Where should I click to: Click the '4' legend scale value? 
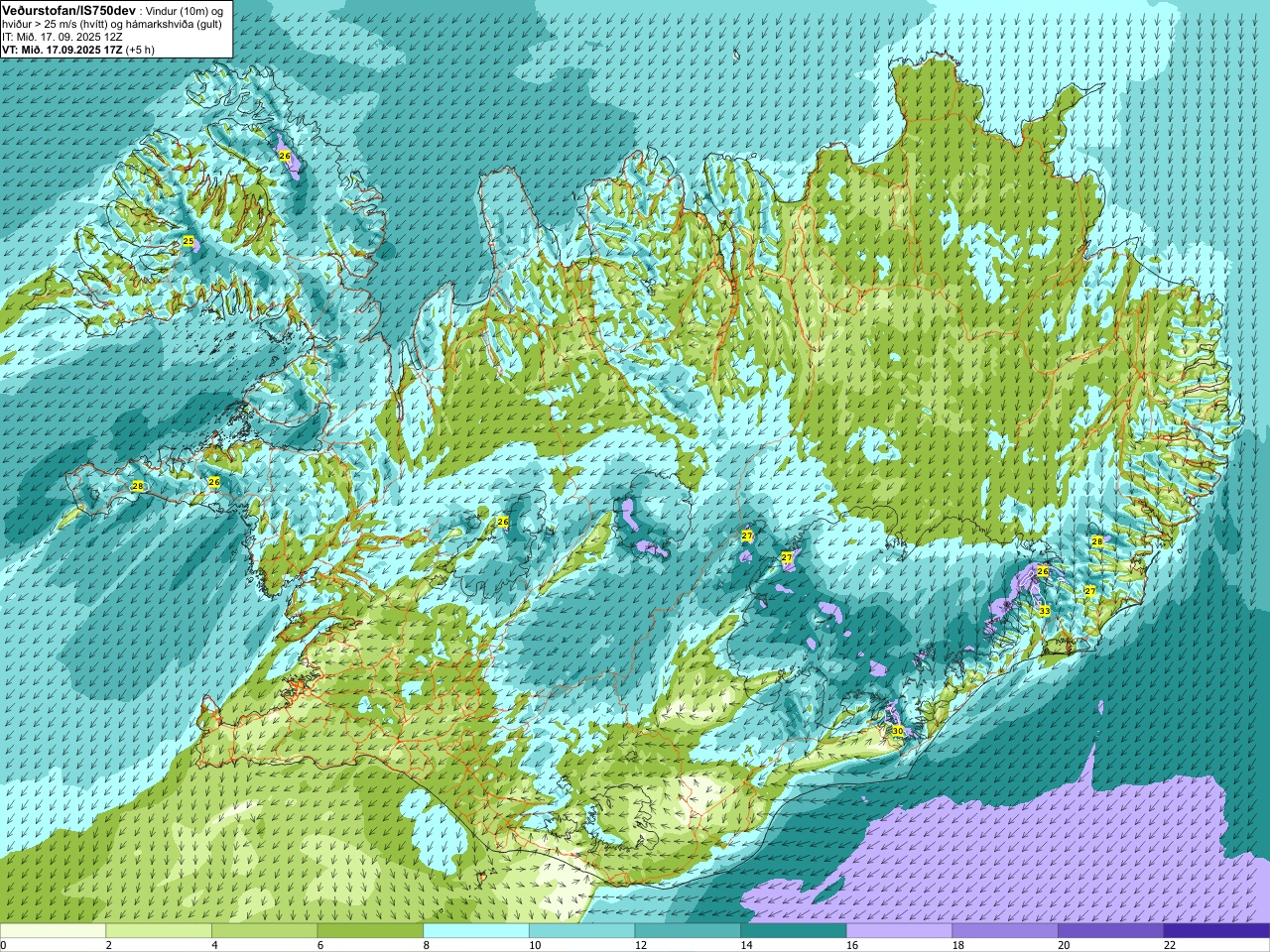tap(214, 945)
